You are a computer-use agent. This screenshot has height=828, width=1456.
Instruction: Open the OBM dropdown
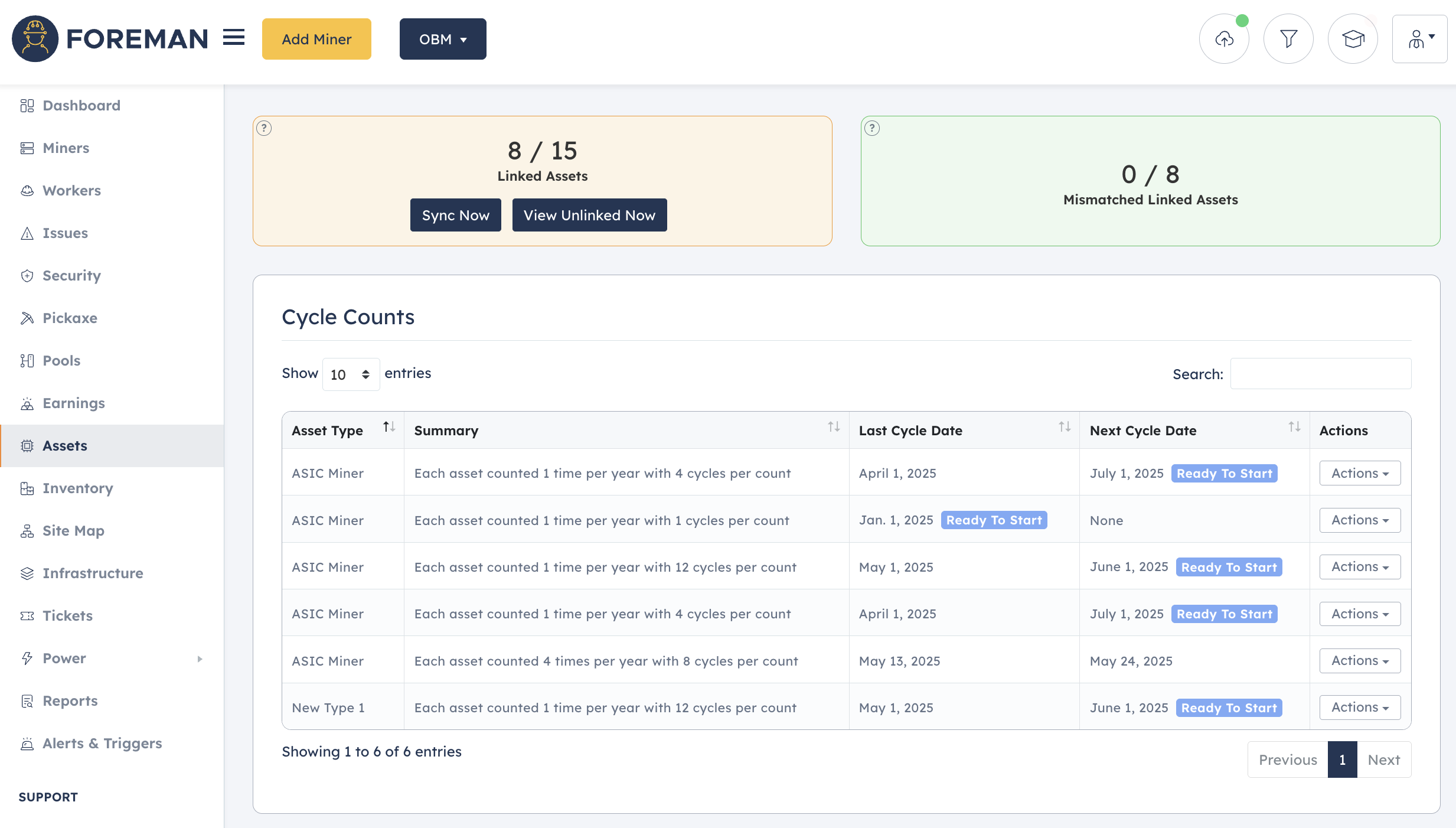443,39
